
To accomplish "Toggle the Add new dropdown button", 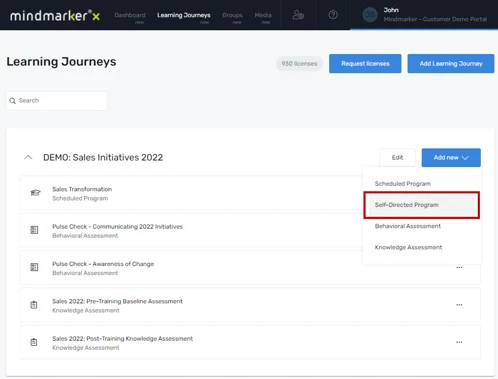I will click(451, 158).
